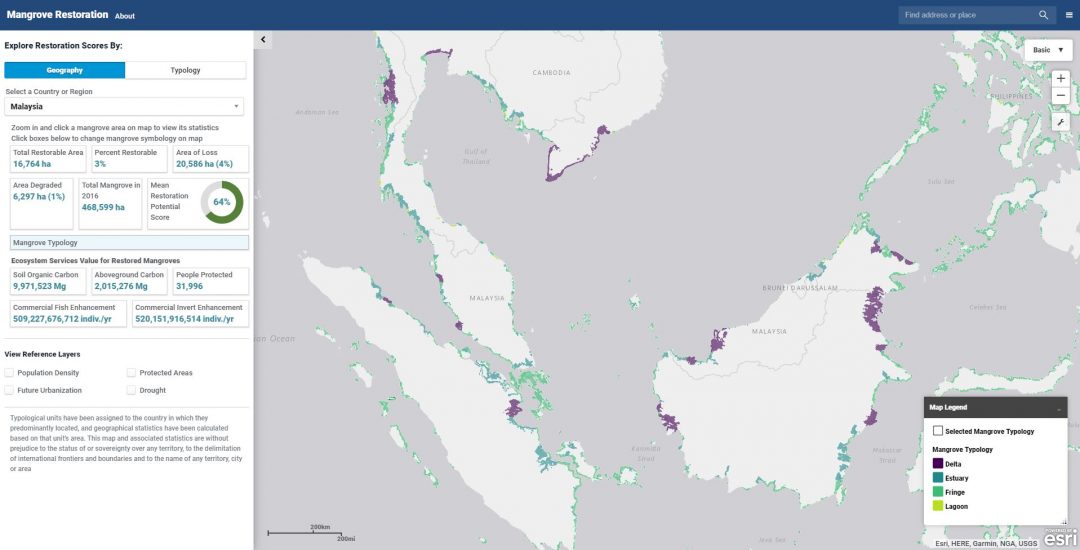Open the hamburger menu in header

tap(1069, 15)
